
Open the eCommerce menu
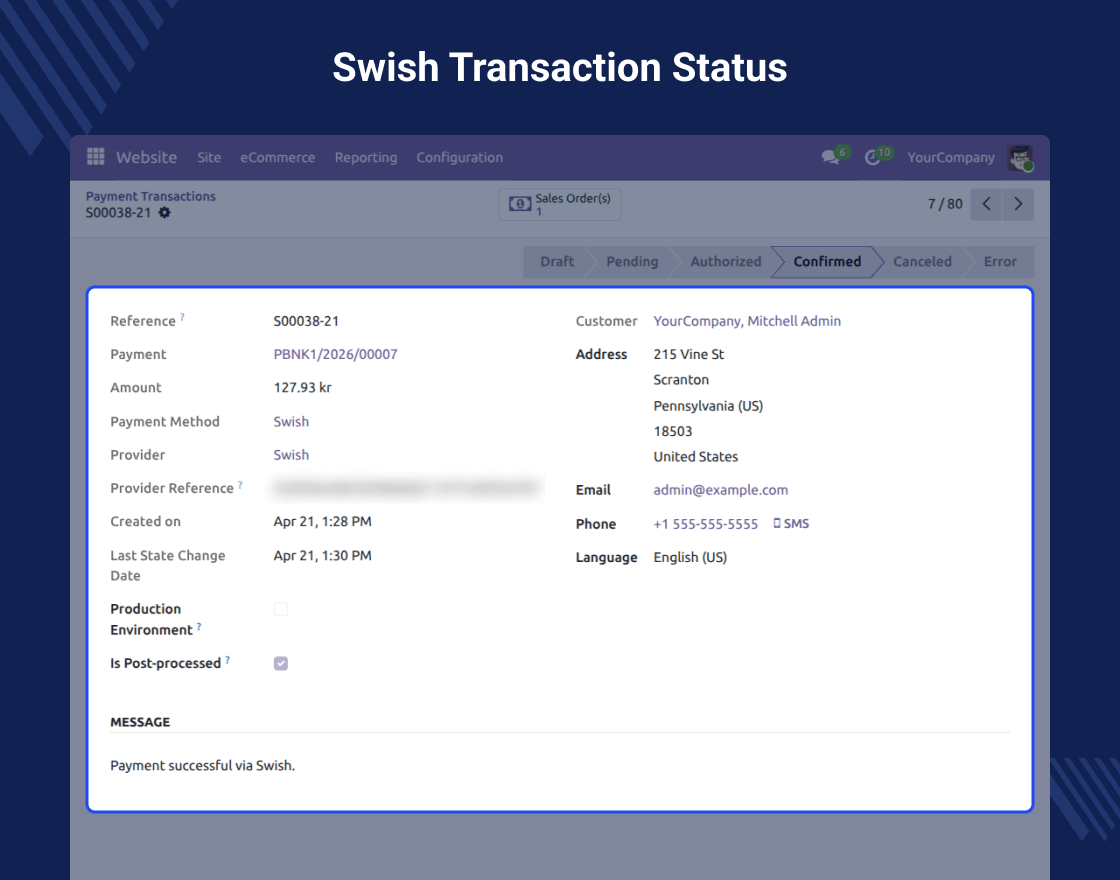[x=277, y=158]
